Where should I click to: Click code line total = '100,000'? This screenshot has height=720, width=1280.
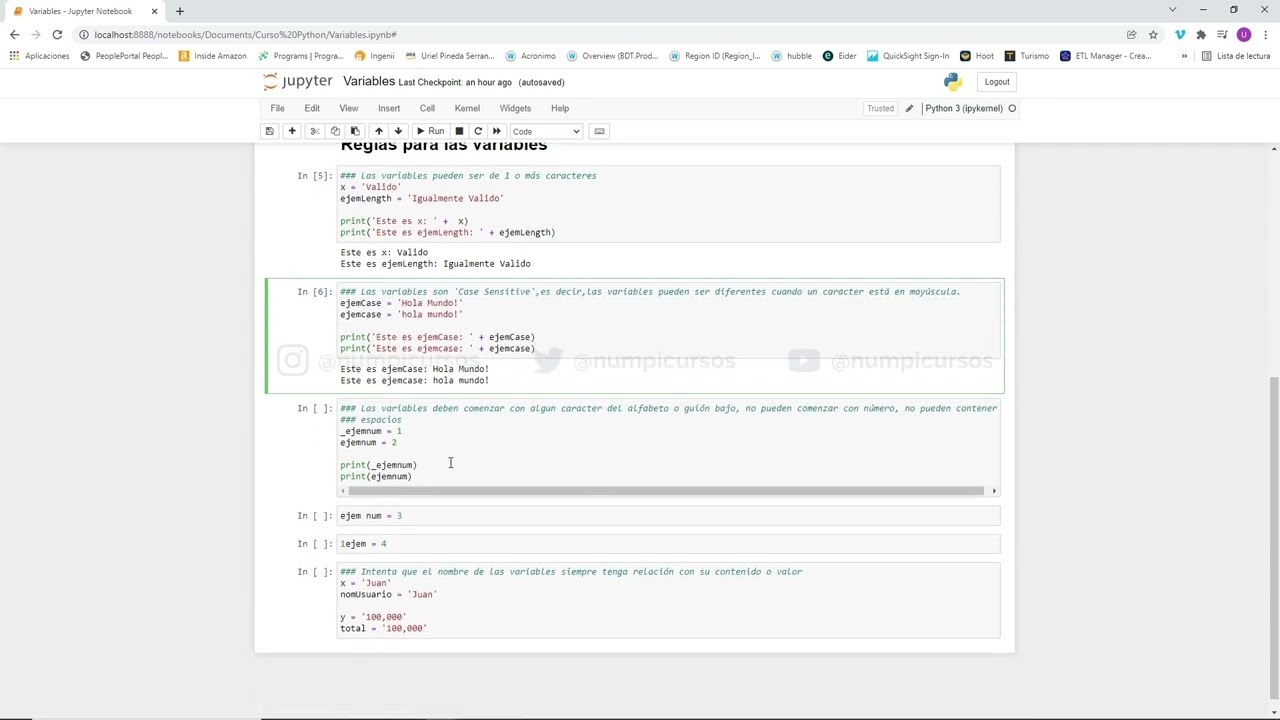pyautogui.click(x=383, y=628)
